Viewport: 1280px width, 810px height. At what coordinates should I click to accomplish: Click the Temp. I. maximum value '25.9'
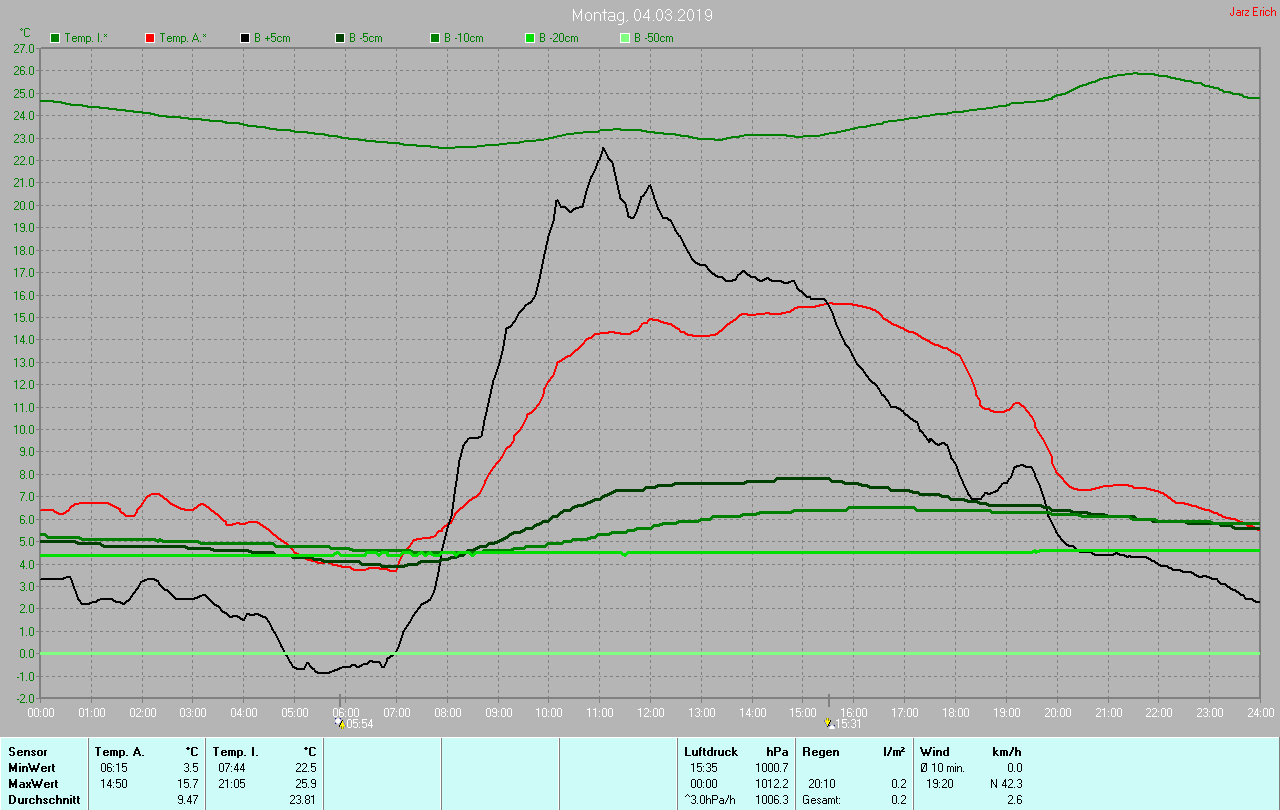[x=306, y=784]
